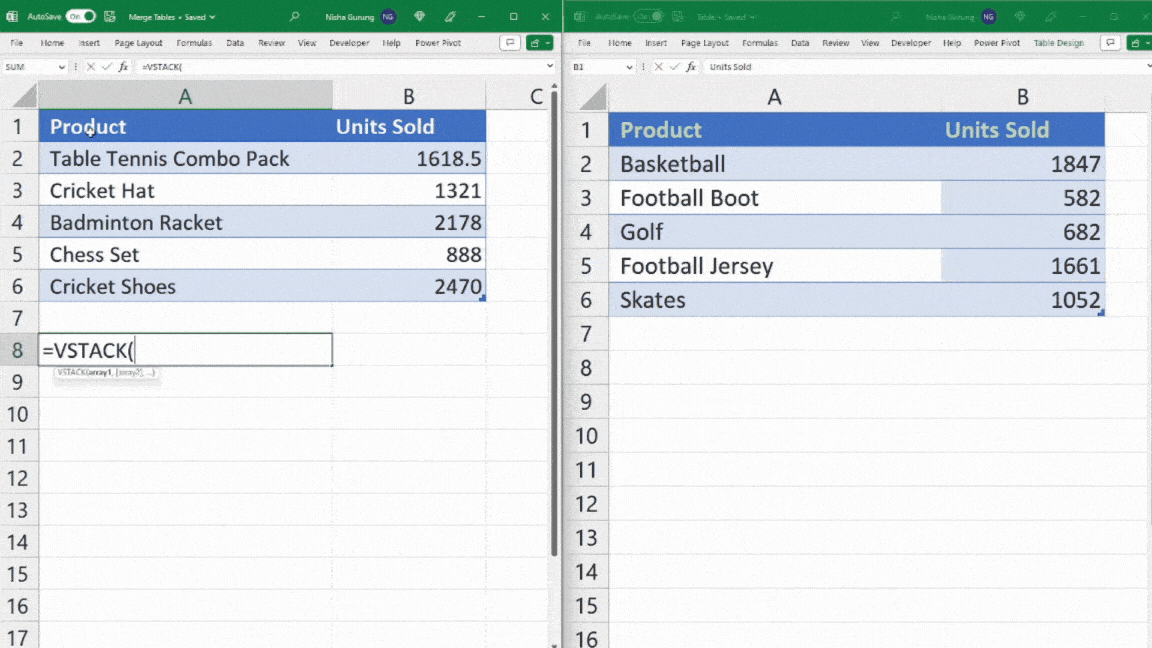Open the Search in the Excel title bar
Screen dimensions: 1152x648
pos(292,16)
